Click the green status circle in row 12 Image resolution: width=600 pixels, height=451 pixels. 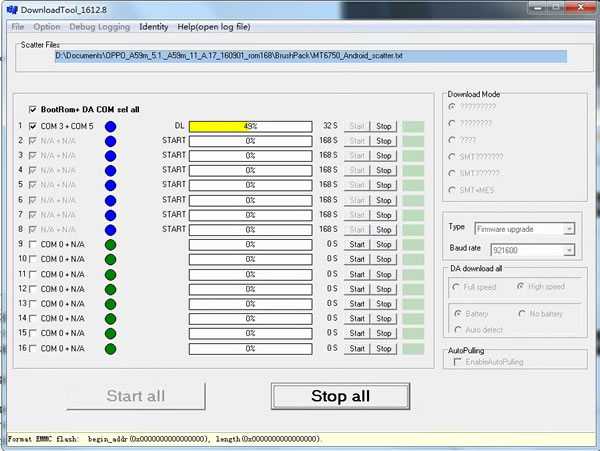tap(110, 289)
